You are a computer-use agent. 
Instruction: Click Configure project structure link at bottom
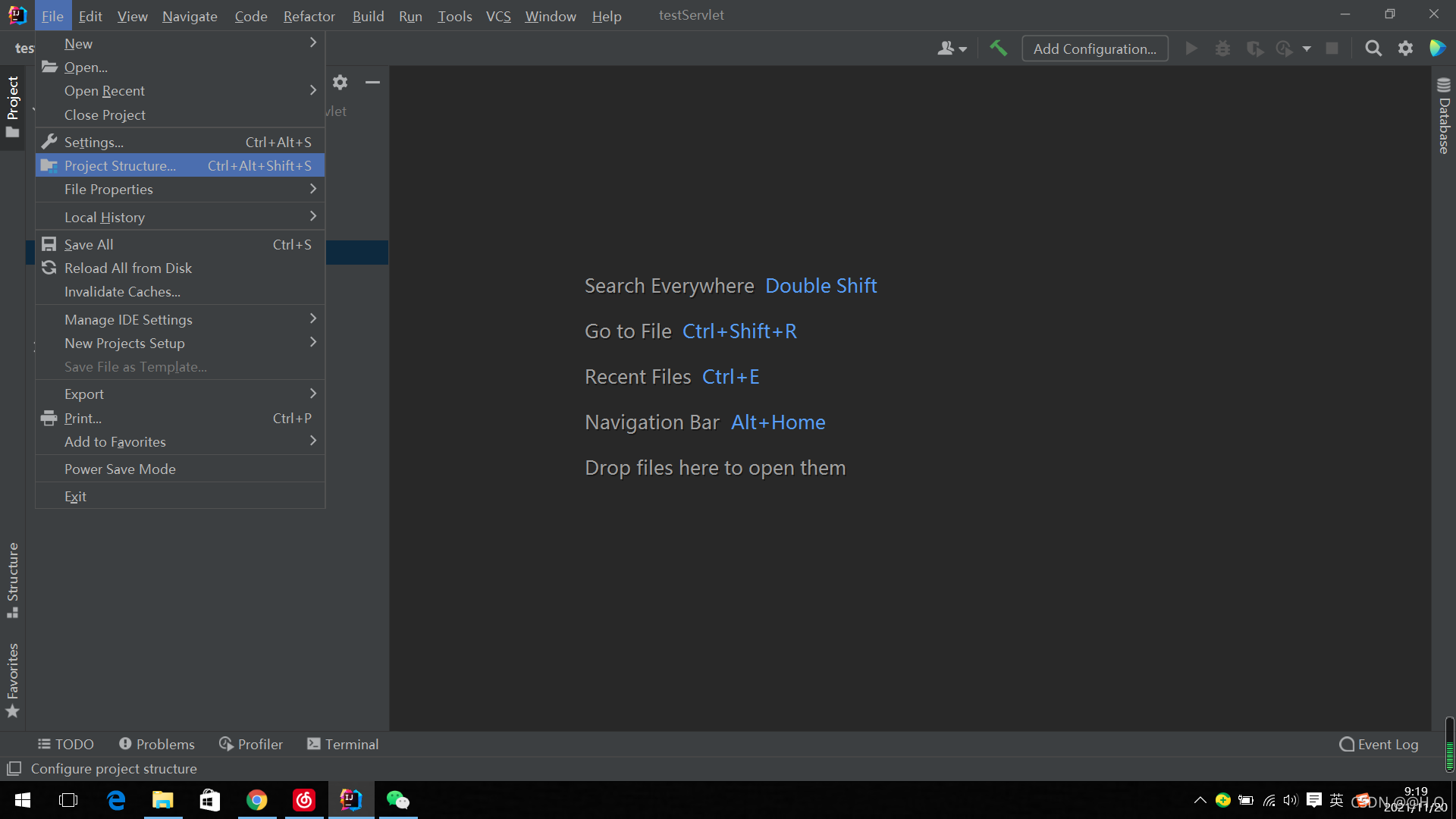point(113,768)
